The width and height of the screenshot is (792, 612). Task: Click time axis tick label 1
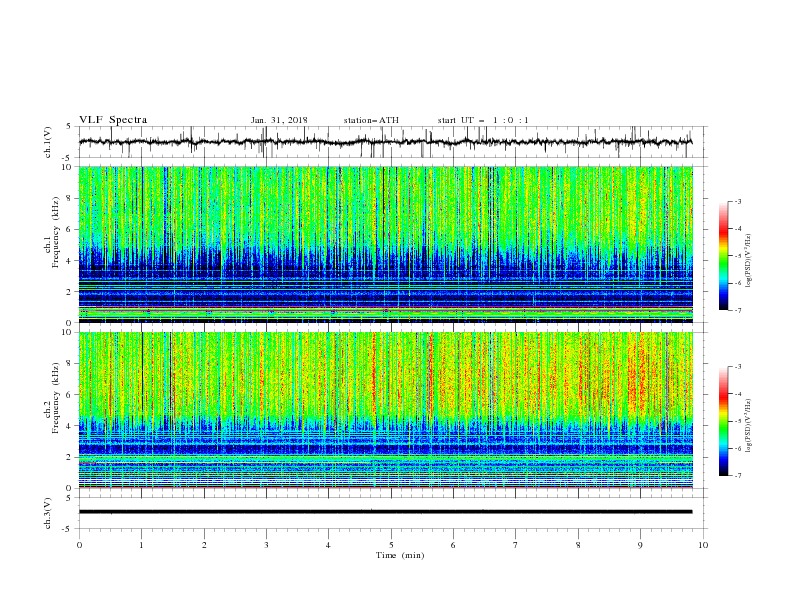141,545
